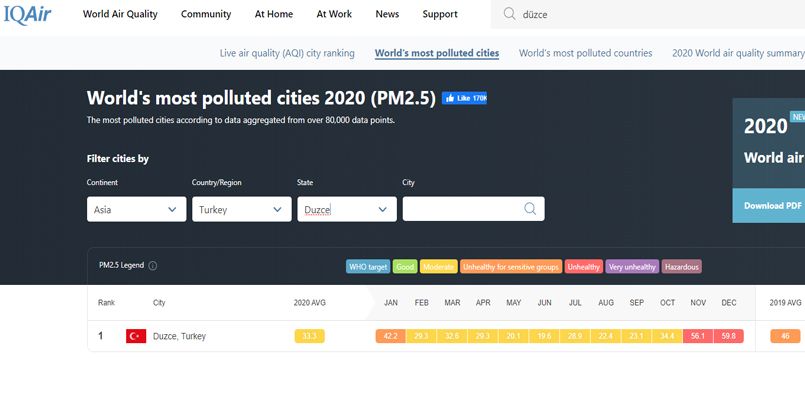Click the 2020 AVG value 33.3

(310, 336)
